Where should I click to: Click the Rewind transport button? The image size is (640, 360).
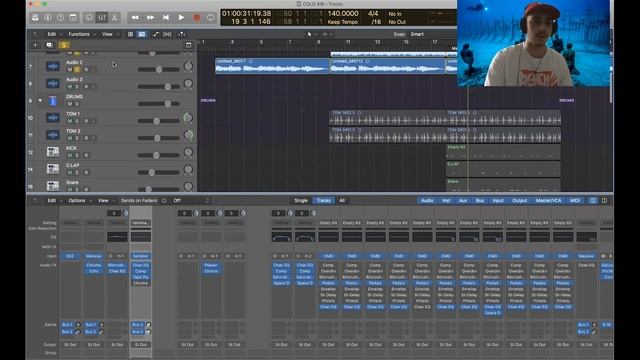(x=135, y=18)
